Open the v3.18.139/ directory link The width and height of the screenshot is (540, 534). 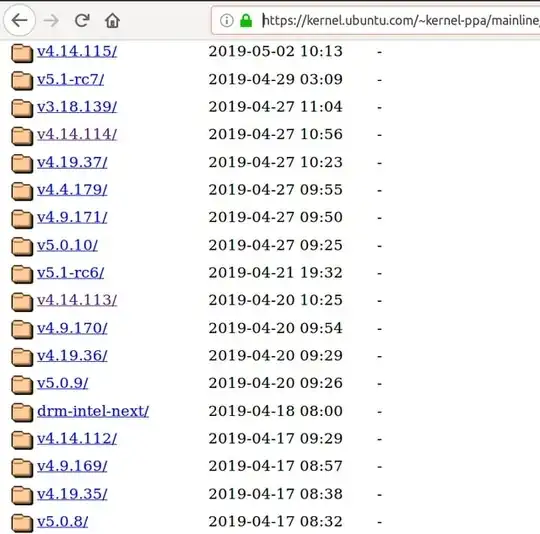click(x=77, y=107)
